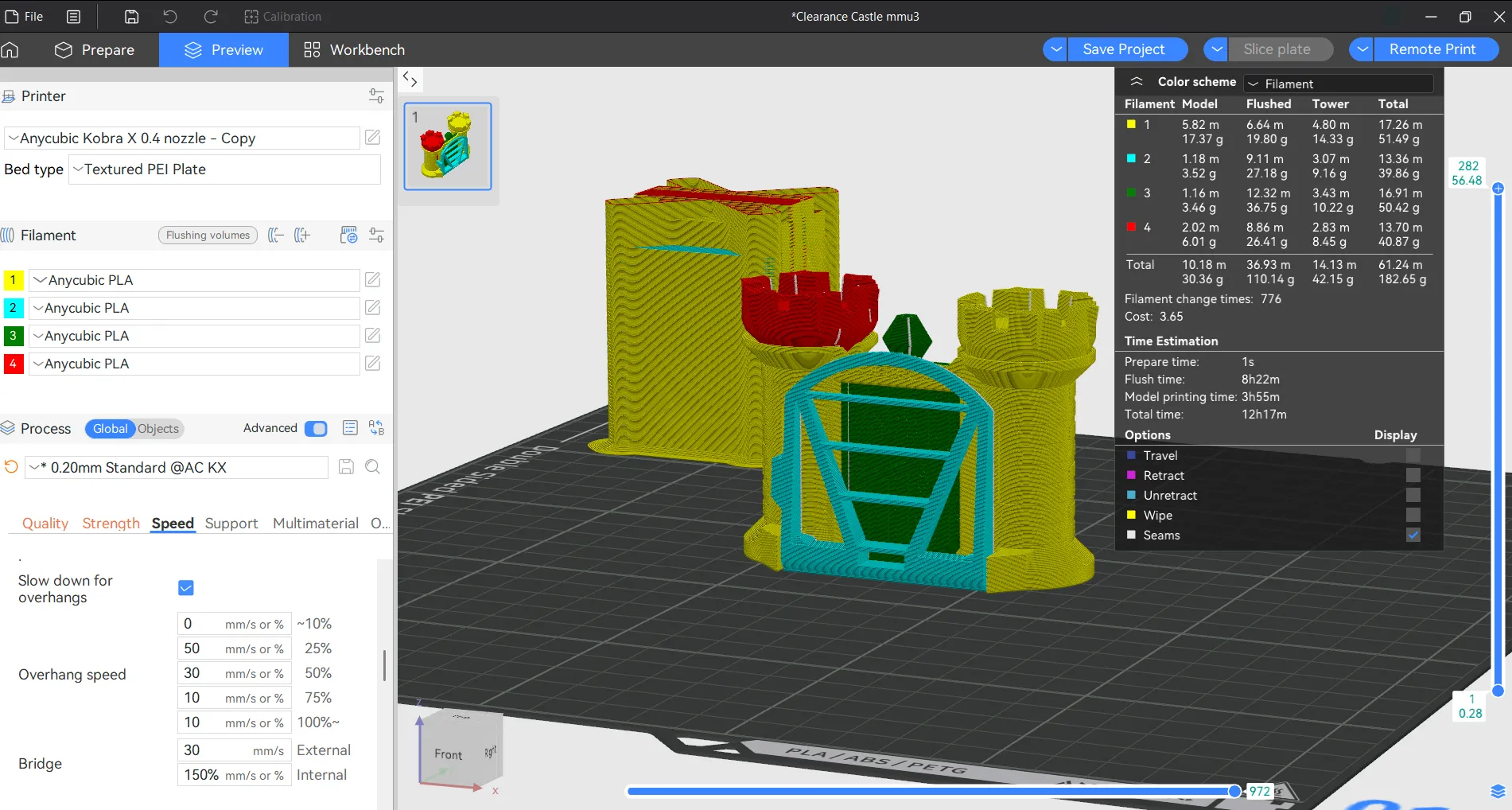Viewport: 1512px width, 810px height.
Task: Toggle the Seams display checkbox
Action: [x=1413, y=535]
